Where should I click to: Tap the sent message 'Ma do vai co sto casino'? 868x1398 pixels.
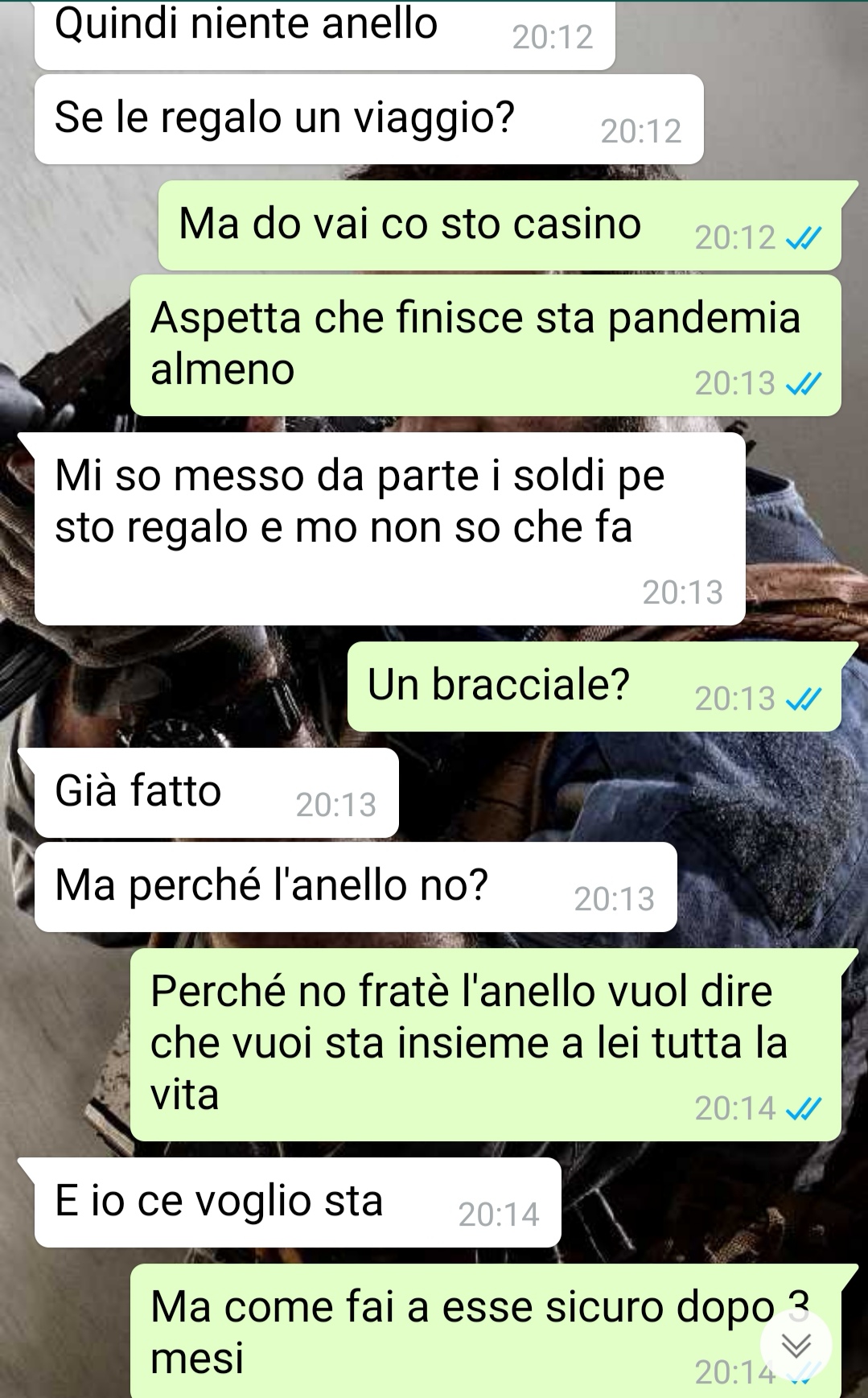tap(500, 225)
